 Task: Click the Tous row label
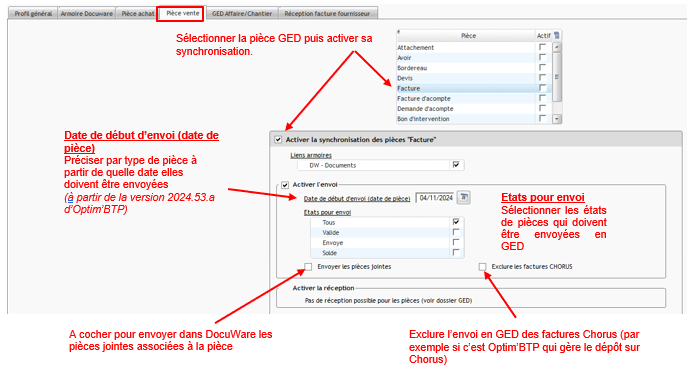329,222
